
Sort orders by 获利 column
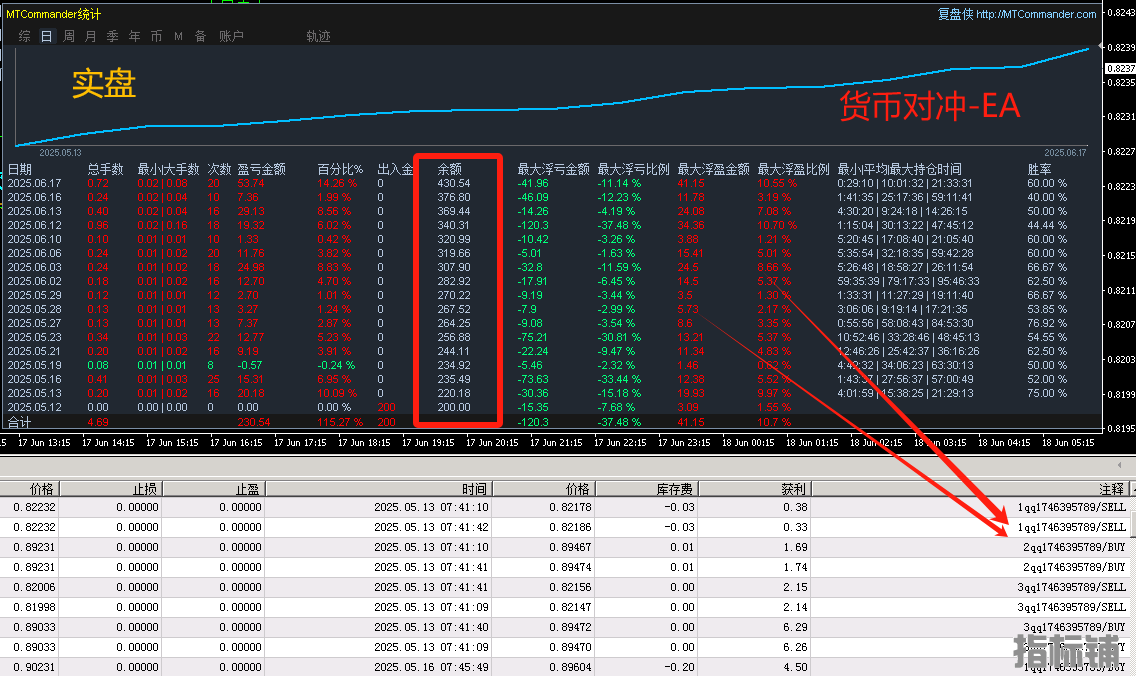pyautogui.click(x=754, y=489)
